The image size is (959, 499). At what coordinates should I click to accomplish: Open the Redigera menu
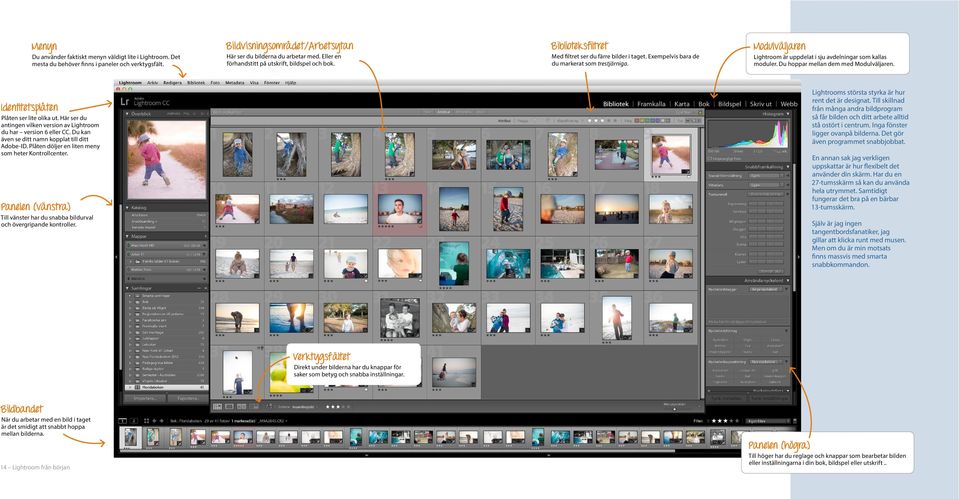[x=172, y=83]
